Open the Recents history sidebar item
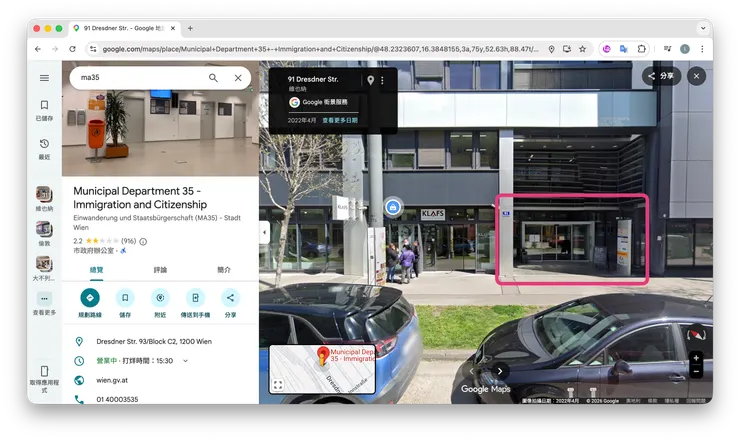This screenshot has width=740, height=440. [x=44, y=149]
